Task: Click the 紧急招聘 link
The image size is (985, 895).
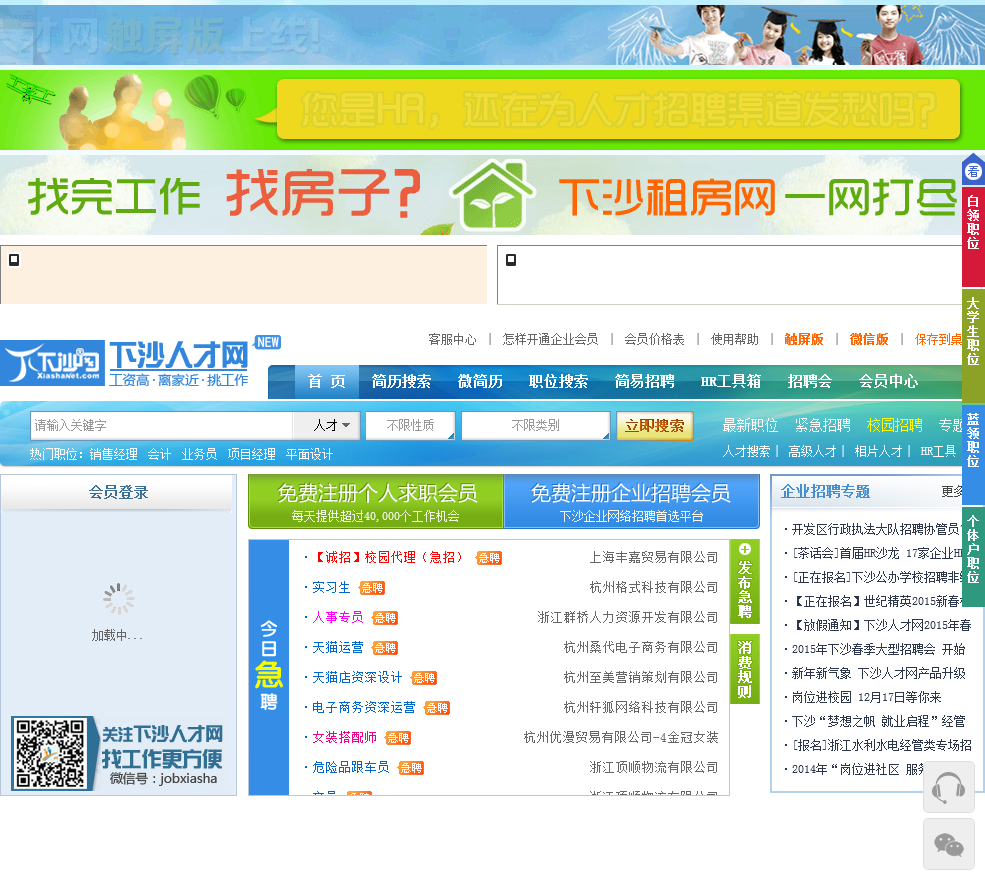Action: coord(823,426)
